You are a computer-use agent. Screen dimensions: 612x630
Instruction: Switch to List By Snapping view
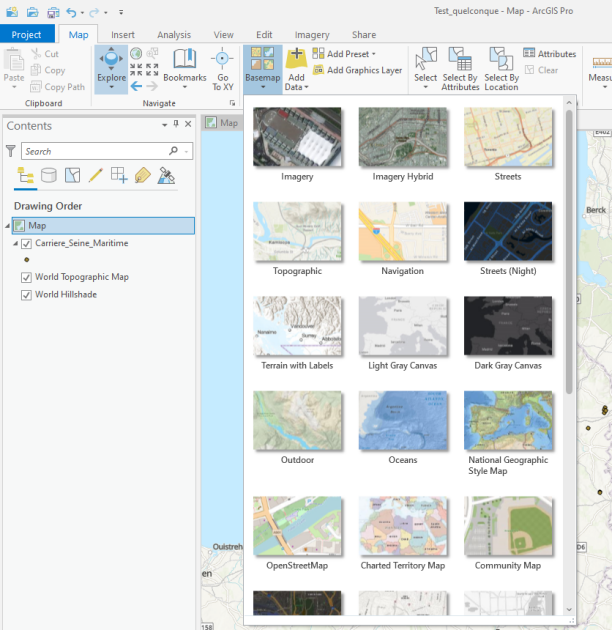(119, 176)
